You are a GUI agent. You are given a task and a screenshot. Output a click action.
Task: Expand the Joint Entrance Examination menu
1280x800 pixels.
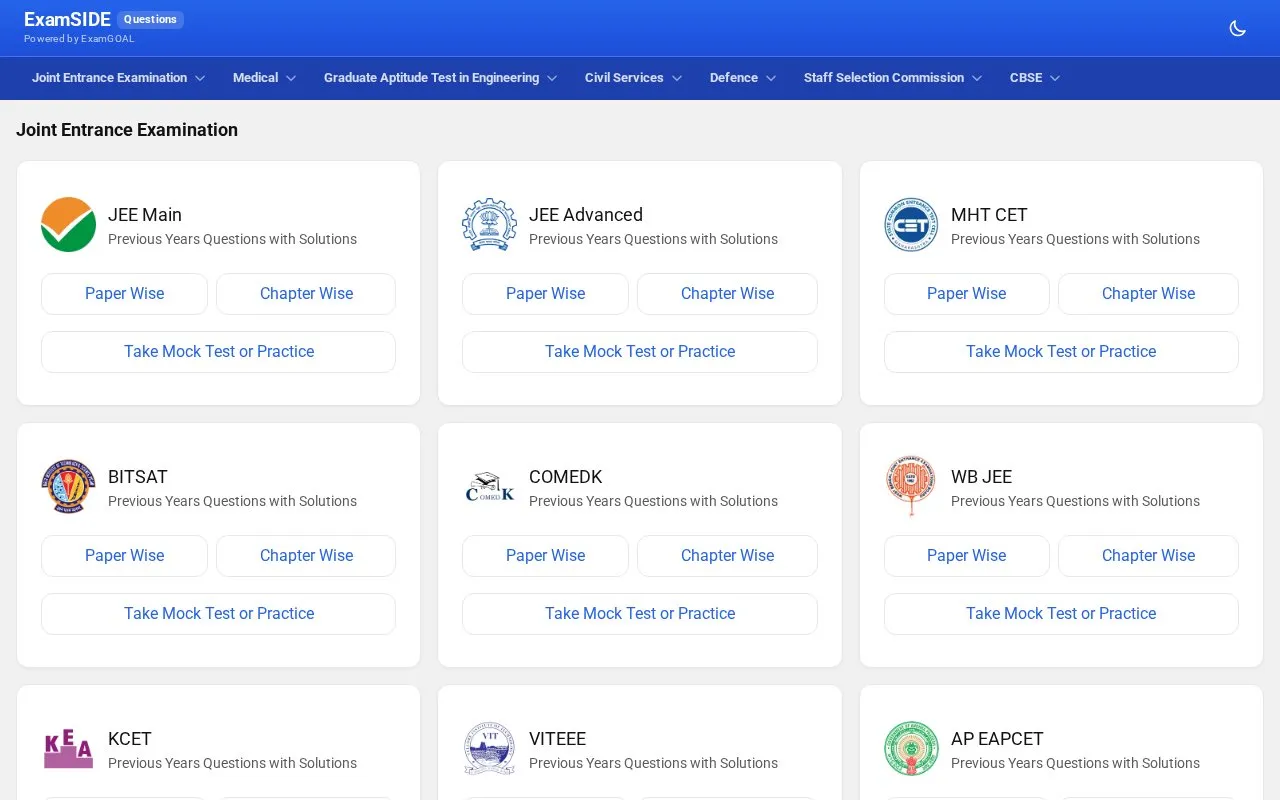tap(118, 78)
